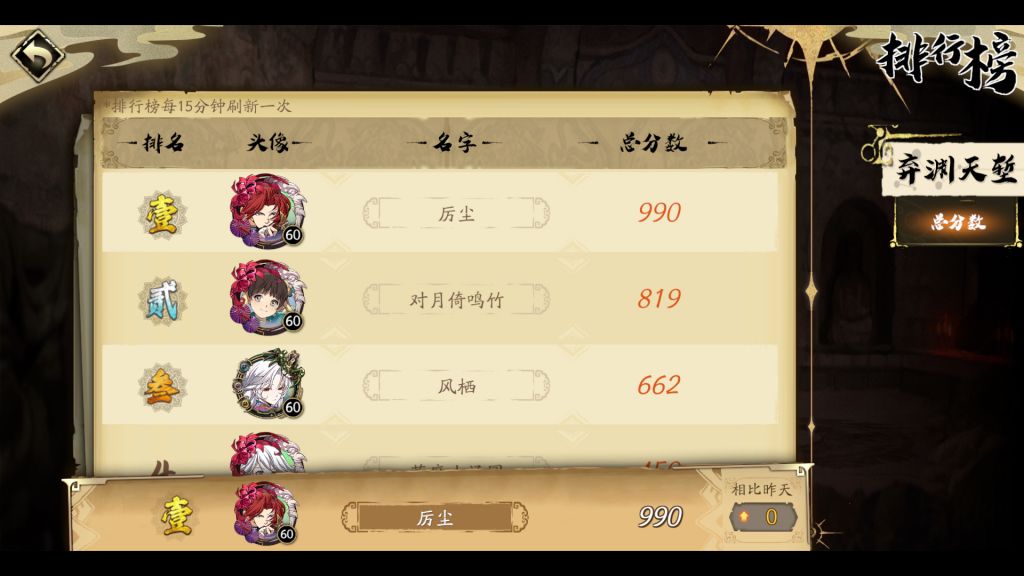Screen dimensions: 1024x576
Task: Select the 总分数 ranking tab
Action: click(957, 223)
